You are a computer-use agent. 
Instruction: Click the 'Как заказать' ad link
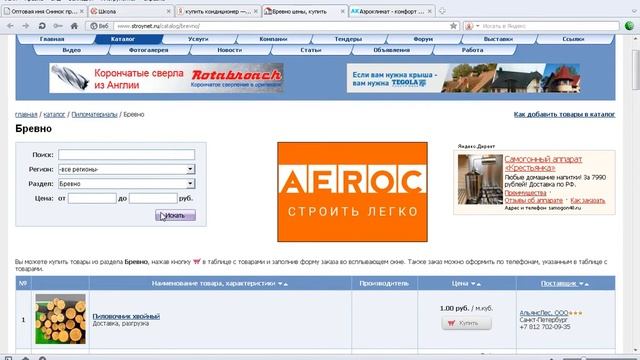pos(588,200)
